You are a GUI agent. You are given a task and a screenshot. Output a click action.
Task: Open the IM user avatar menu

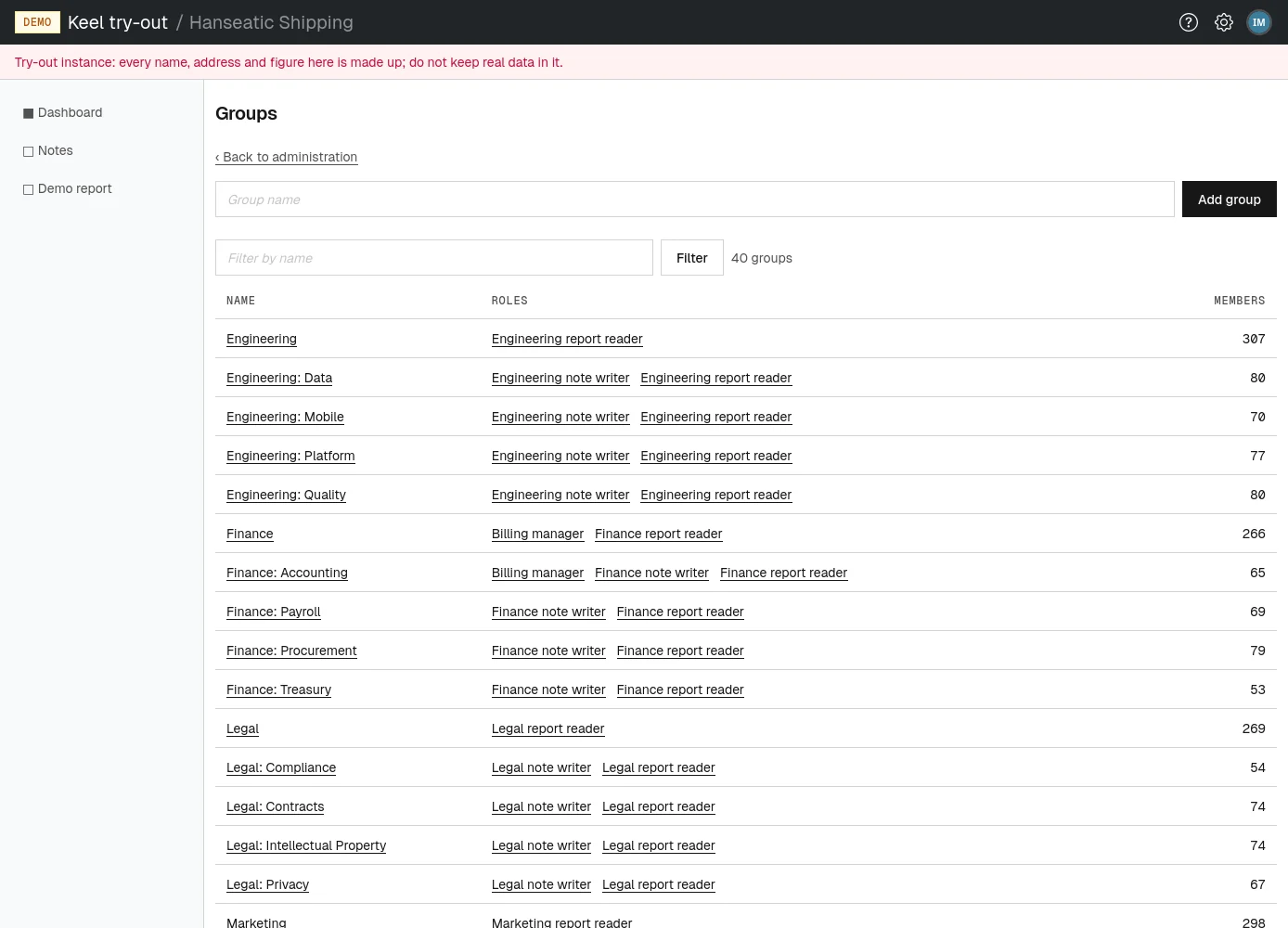click(1259, 22)
